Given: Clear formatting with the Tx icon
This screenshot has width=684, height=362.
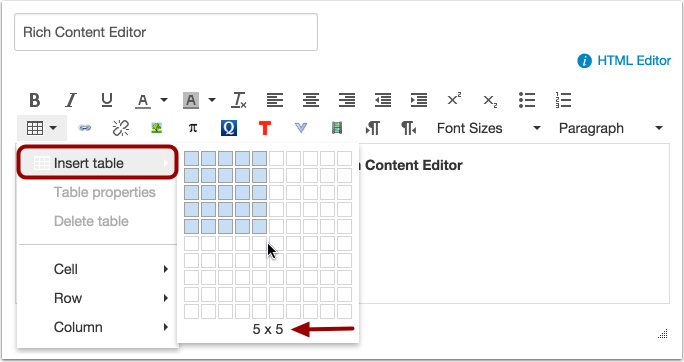Looking at the screenshot, I should coord(239,100).
